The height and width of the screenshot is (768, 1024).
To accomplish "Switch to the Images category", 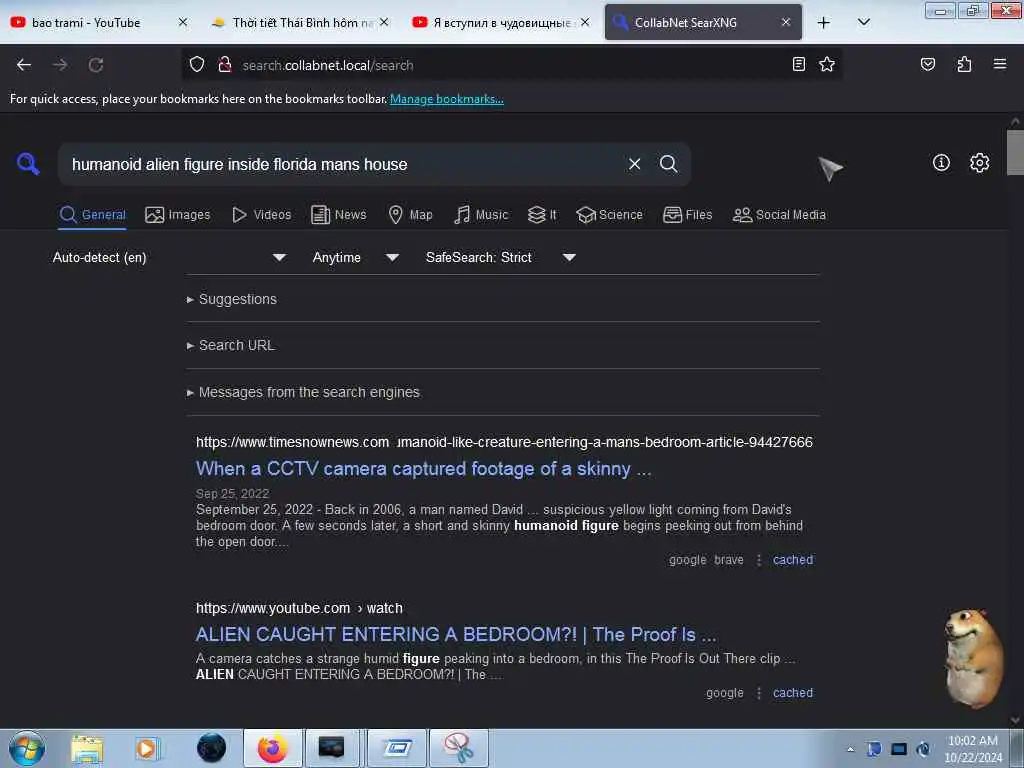I will [x=178, y=215].
